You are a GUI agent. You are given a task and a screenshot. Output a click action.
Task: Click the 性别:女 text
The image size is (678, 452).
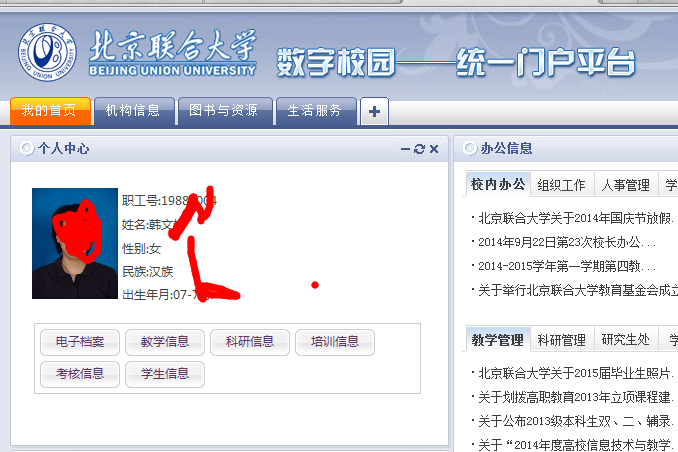[141, 249]
